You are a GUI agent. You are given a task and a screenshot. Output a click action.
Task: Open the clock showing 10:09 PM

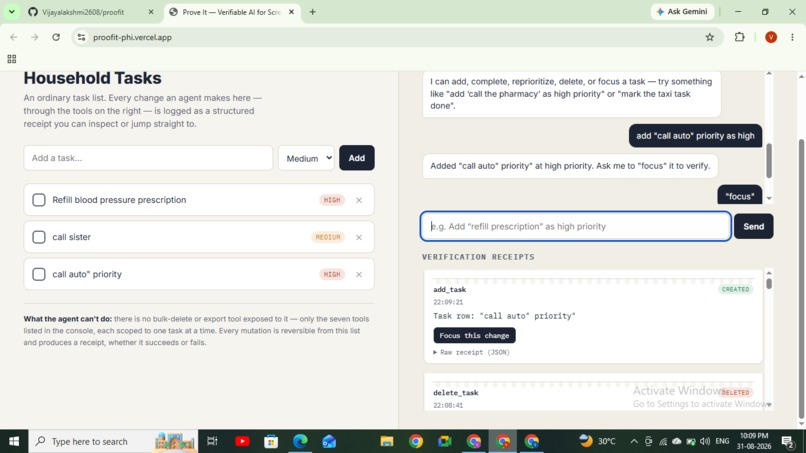point(755,441)
